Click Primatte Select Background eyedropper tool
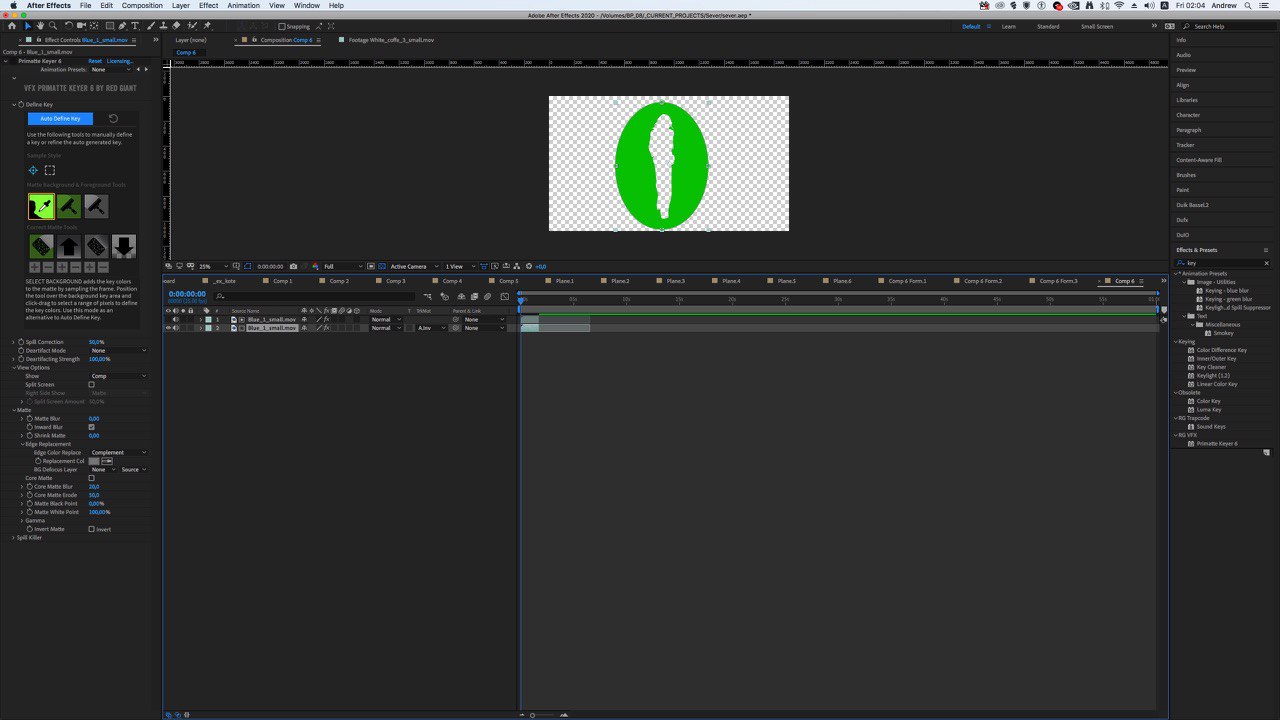The width and height of the screenshot is (1280, 720). [41, 207]
